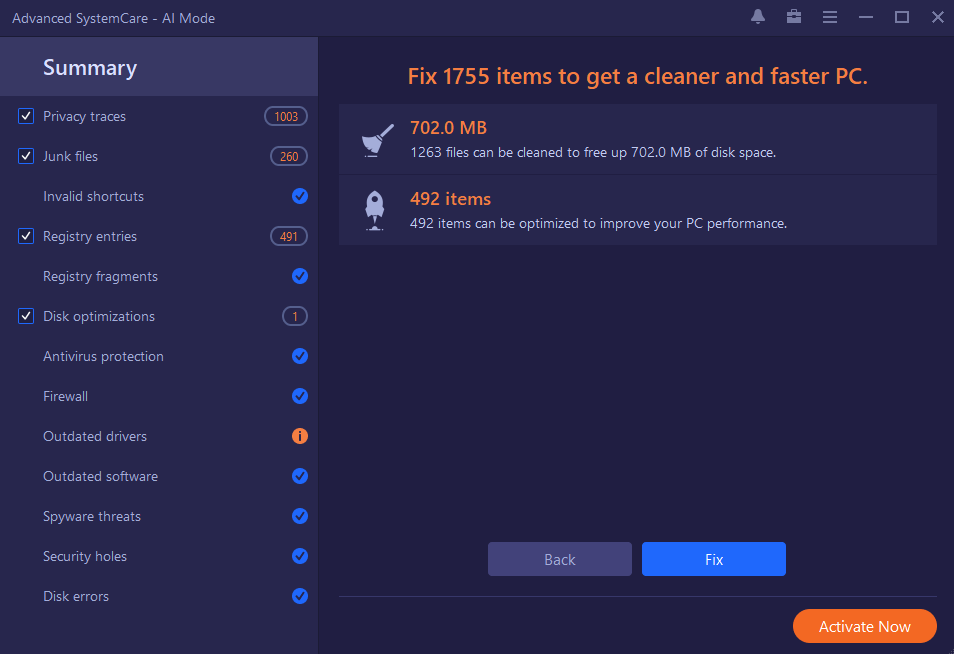Click the Firewall status checkmark icon

pos(299,396)
